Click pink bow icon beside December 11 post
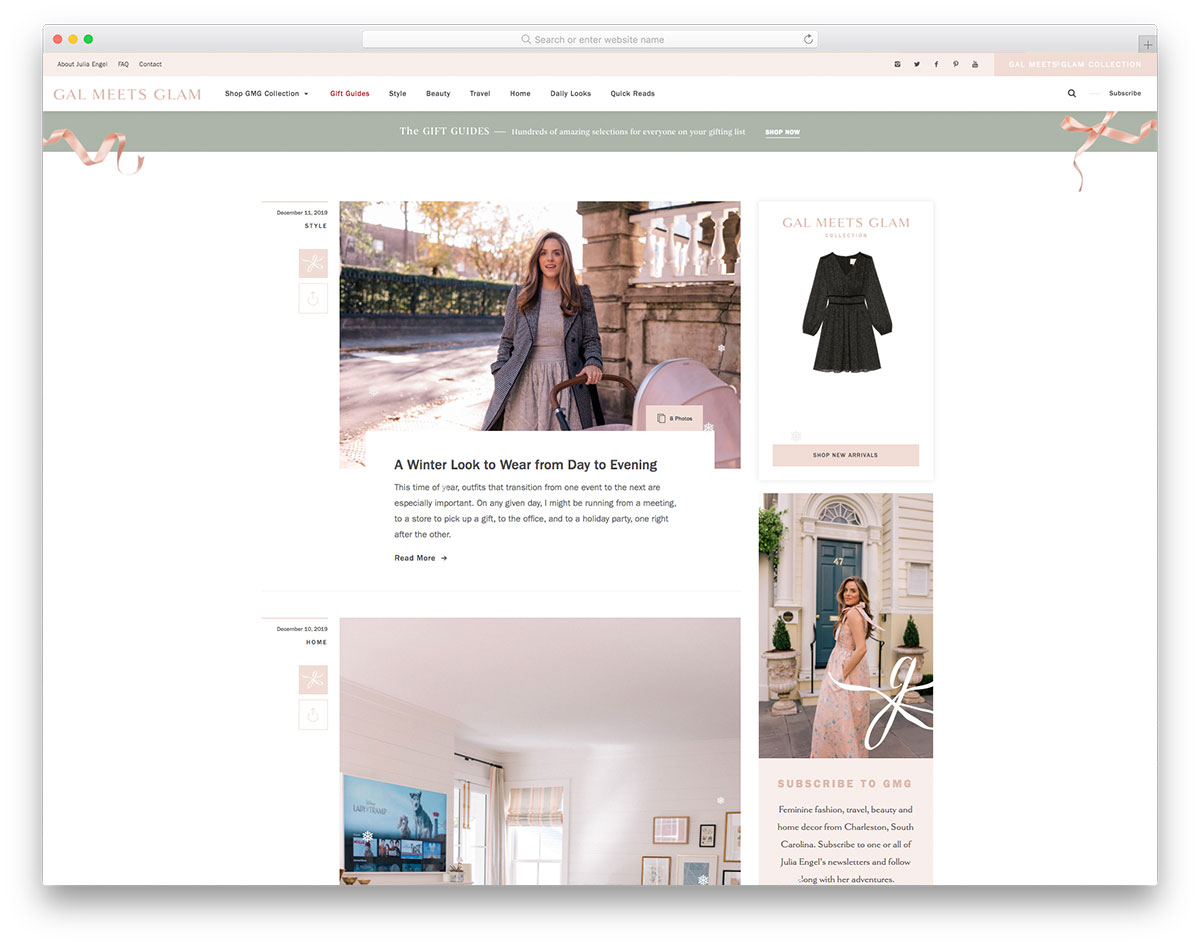This screenshot has height=946, width=1200. [x=313, y=264]
